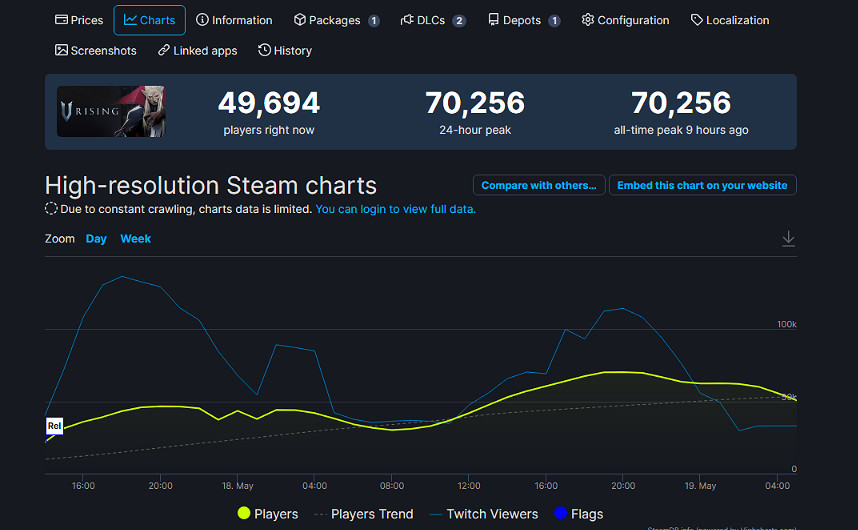
Task: Click Compare with others button
Action: point(539,185)
